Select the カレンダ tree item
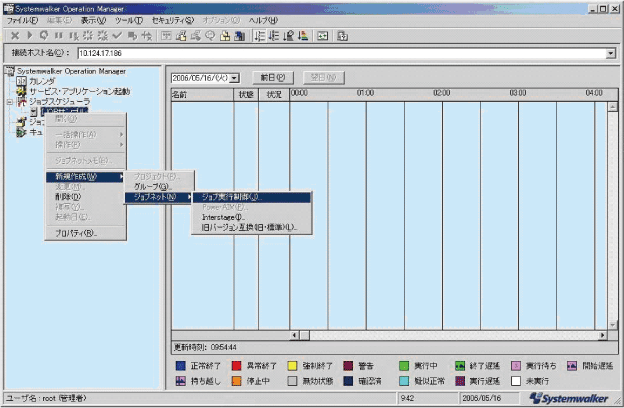Image resolution: width=624 pixels, height=408 pixels. [42, 81]
